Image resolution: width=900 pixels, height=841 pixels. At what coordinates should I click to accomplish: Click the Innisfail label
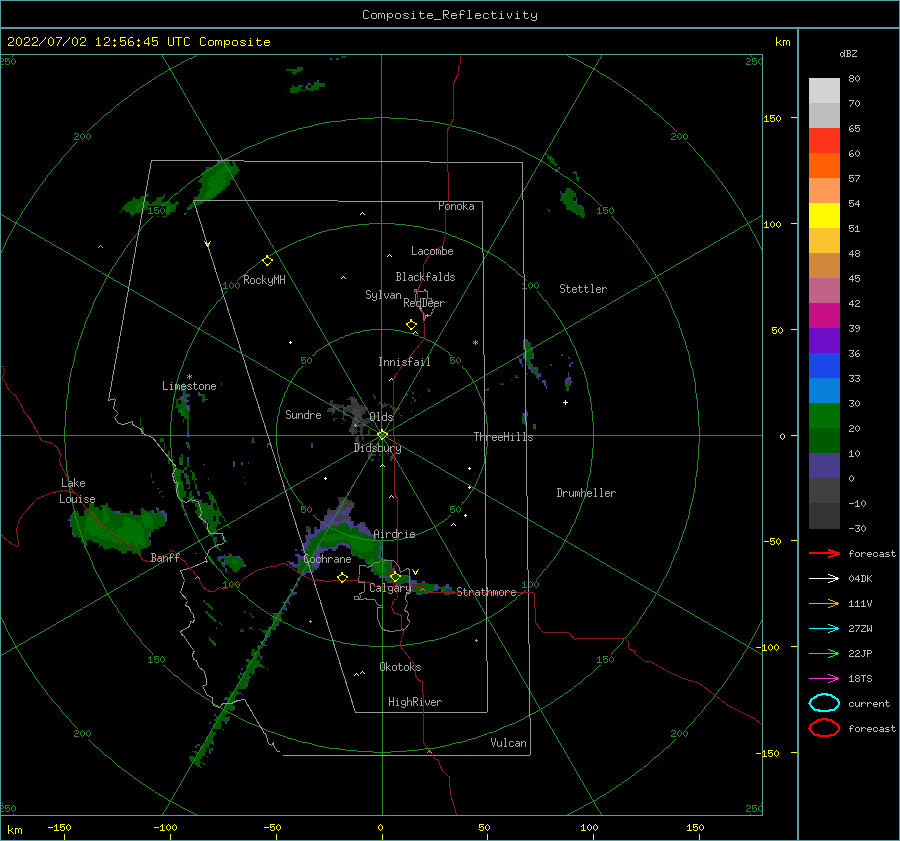(x=404, y=362)
